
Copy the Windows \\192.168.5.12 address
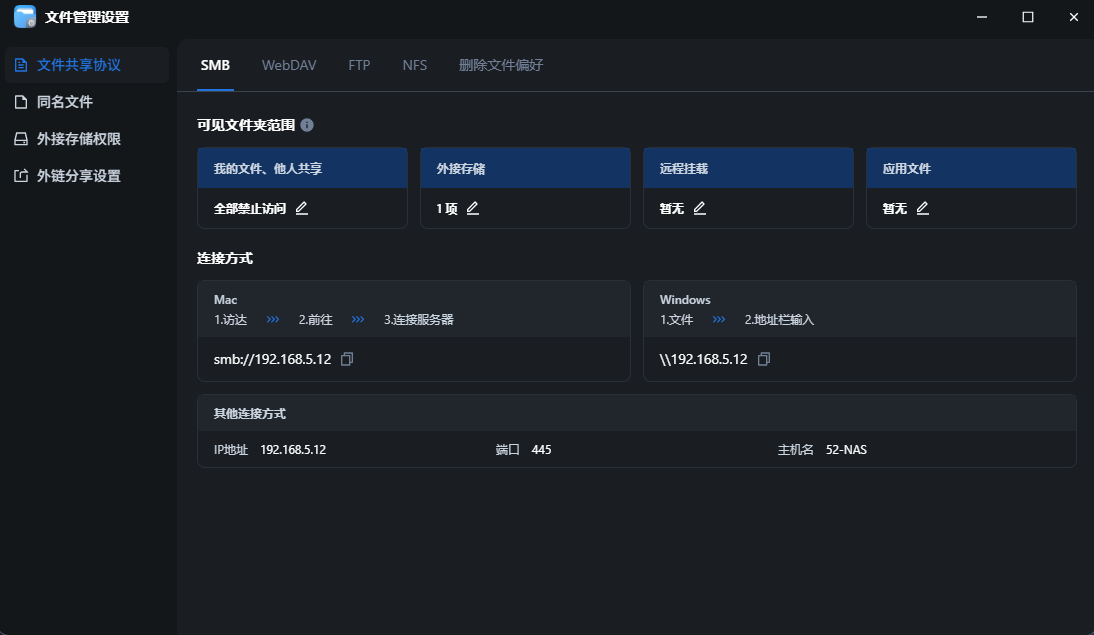coord(764,359)
